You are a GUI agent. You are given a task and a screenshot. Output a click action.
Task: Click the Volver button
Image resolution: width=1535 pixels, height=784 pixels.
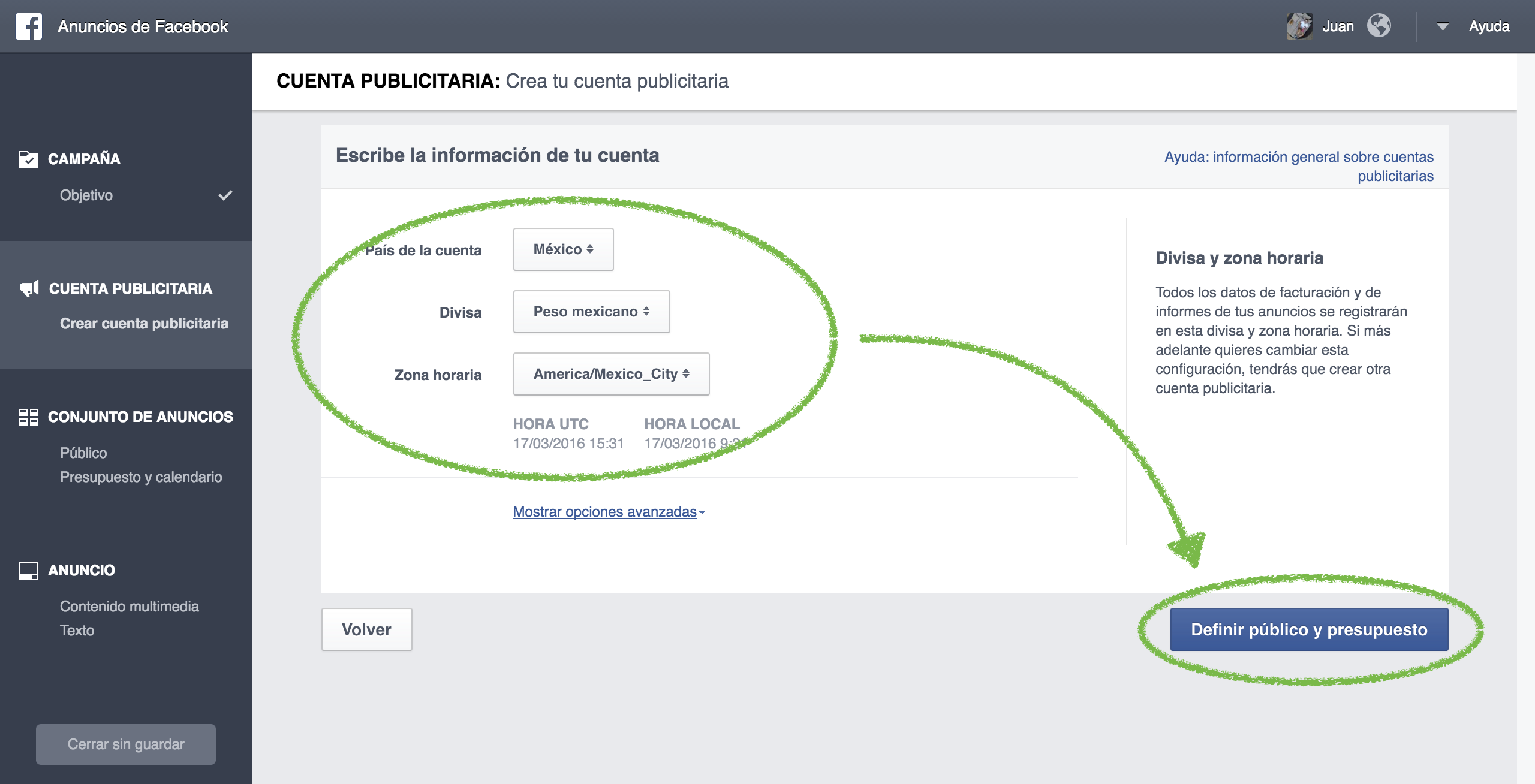[x=367, y=629]
